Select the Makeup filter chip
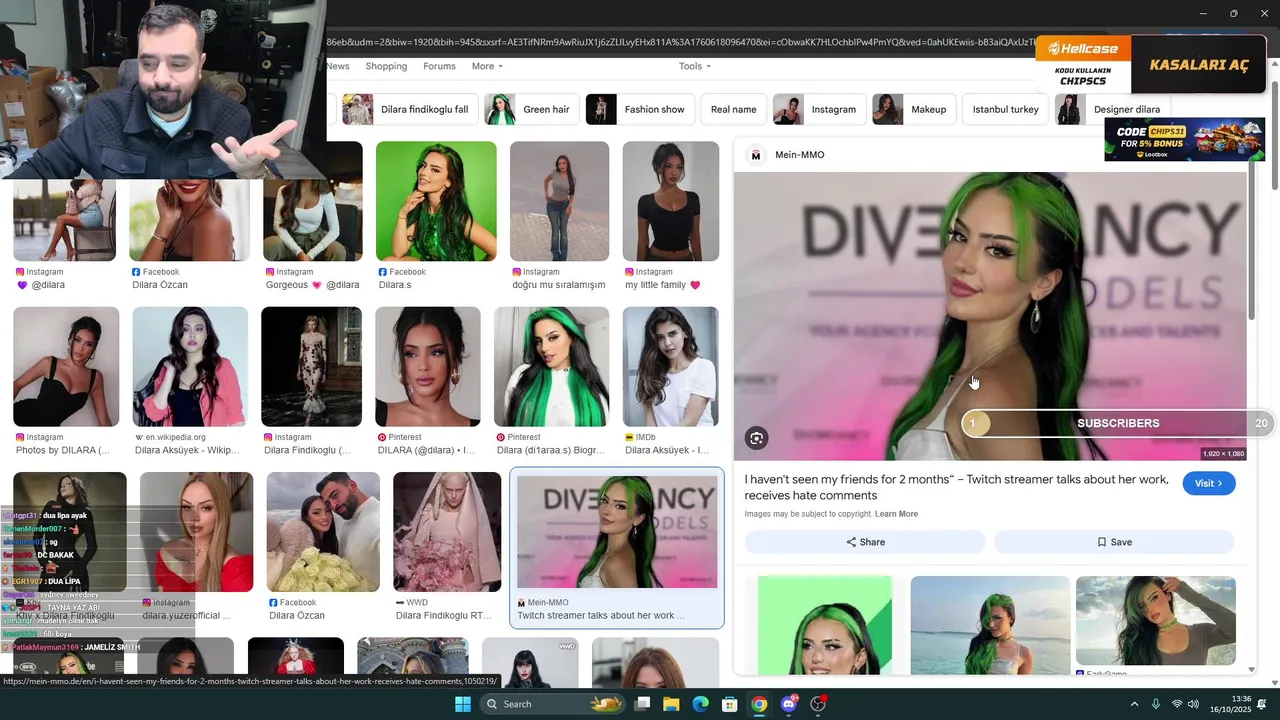Screen dimensions: 1280x720 coord(913,109)
